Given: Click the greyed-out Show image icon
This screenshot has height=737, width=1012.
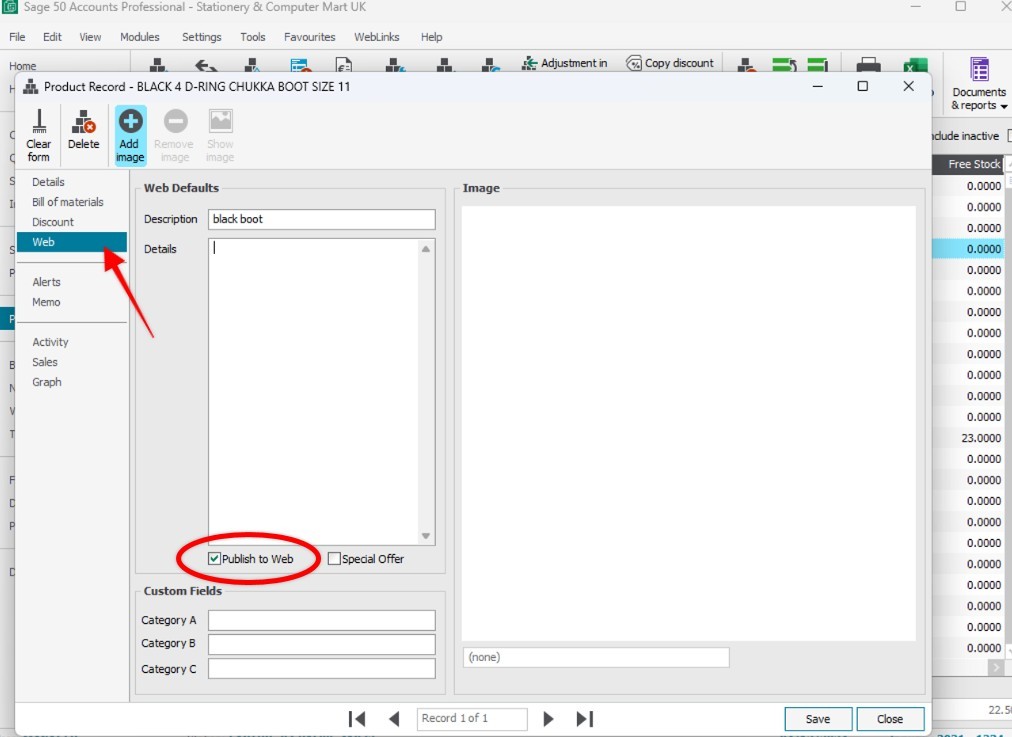Looking at the screenshot, I should (x=220, y=121).
